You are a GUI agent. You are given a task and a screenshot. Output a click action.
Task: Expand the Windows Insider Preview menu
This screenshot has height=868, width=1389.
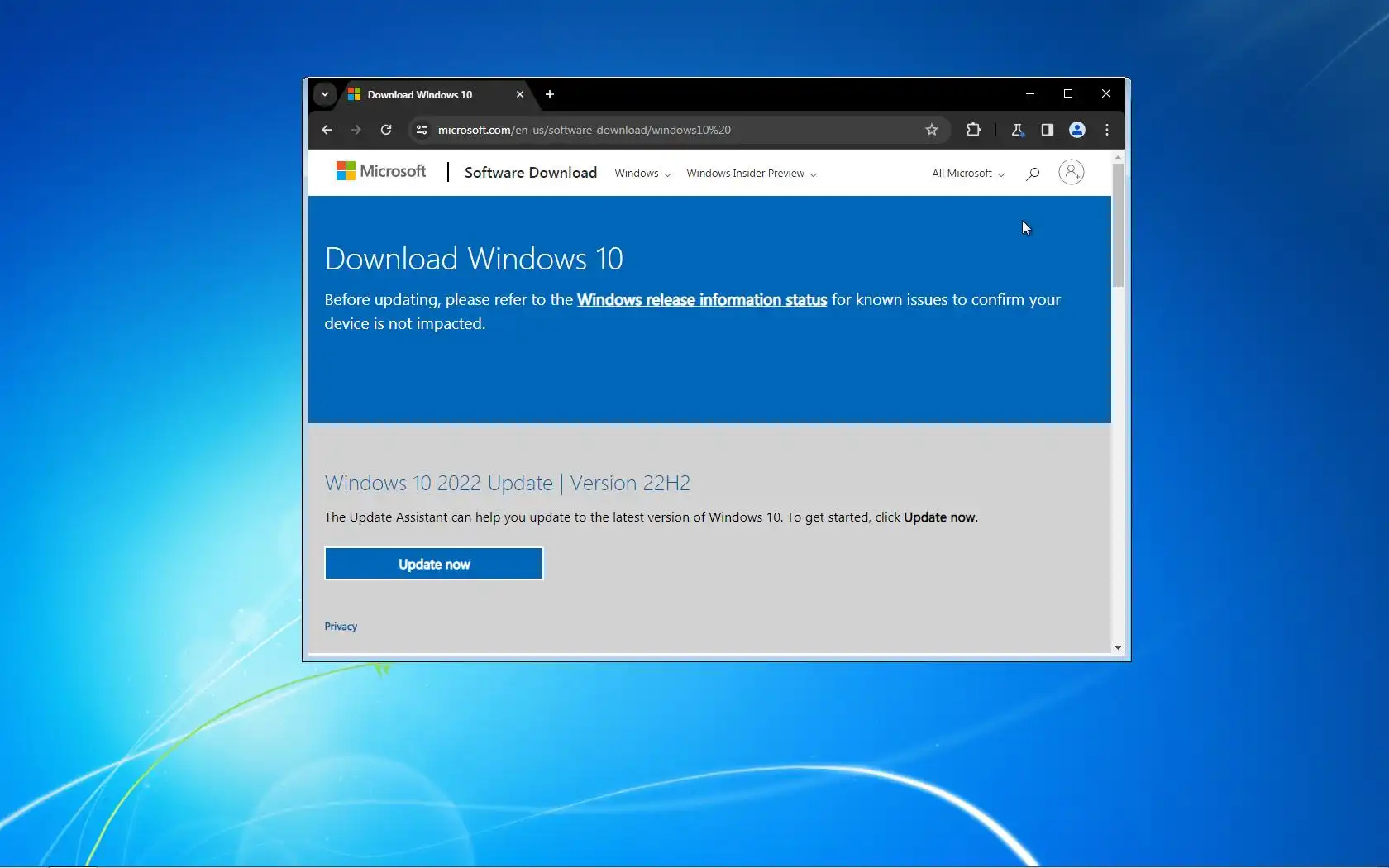point(752,174)
